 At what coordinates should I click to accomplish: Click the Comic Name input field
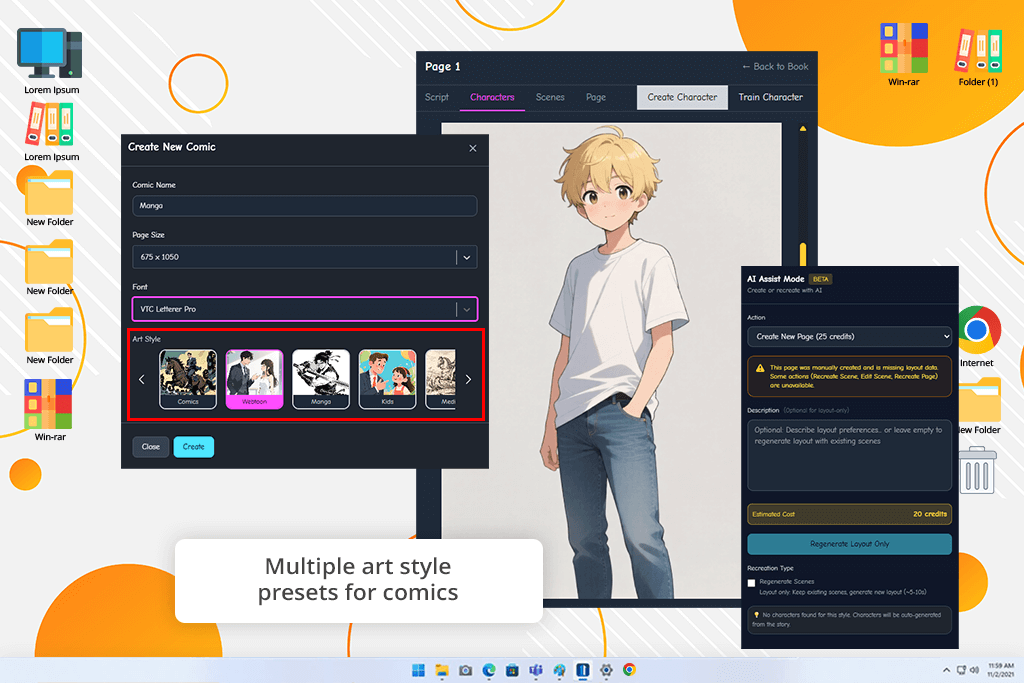tap(304, 206)
